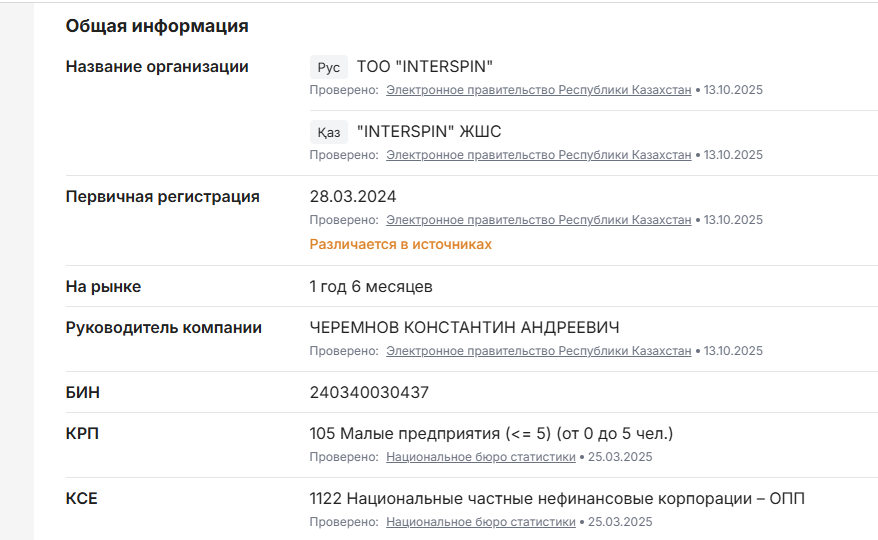Click the БИН number 240340030437

click(x=369, y=393)
